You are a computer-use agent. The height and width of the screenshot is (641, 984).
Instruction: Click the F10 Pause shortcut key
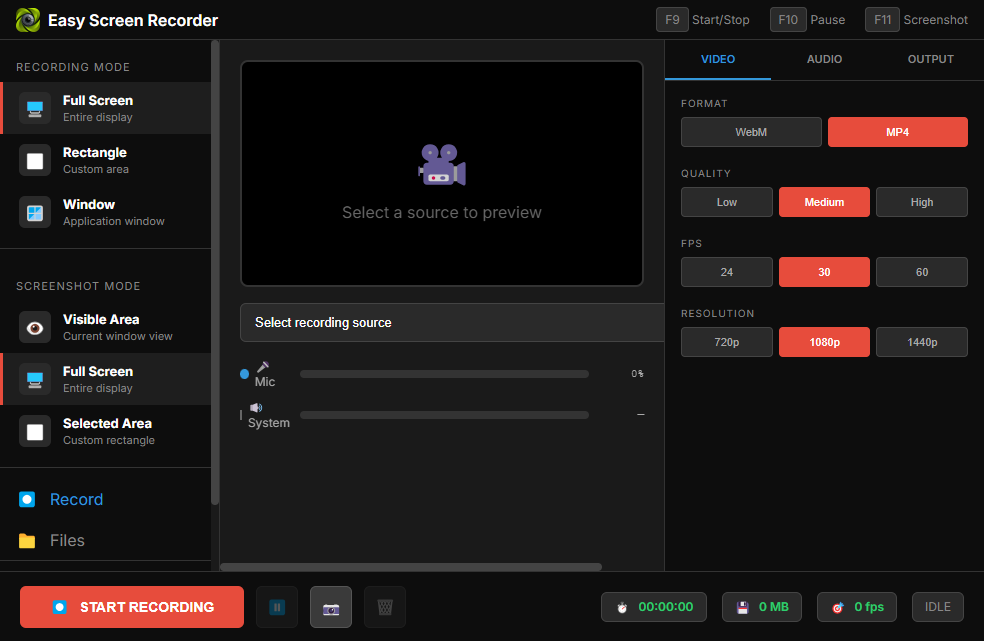(788, 20)
